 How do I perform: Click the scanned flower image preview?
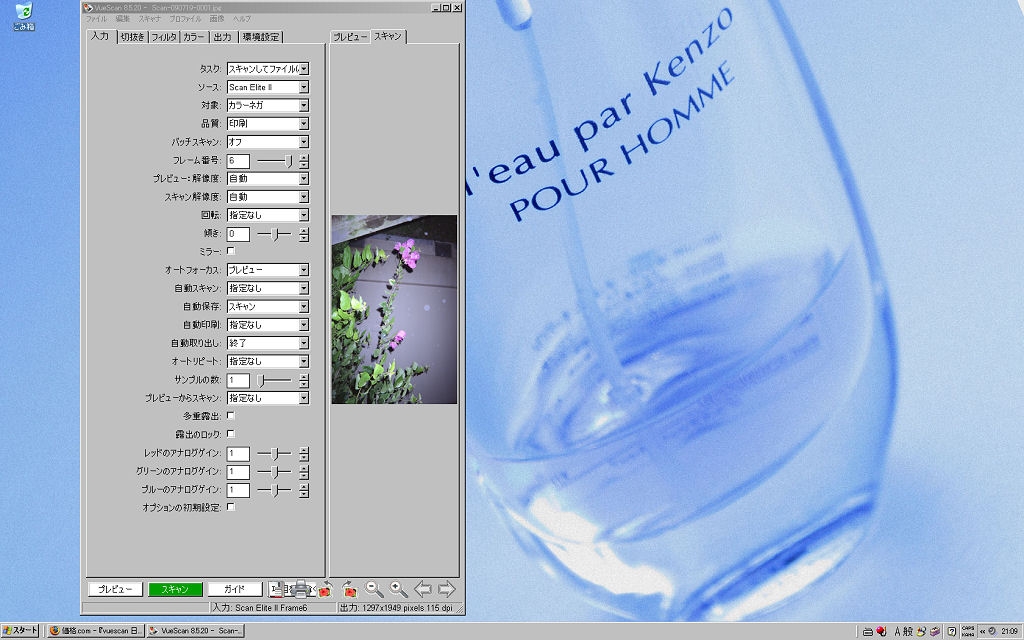(x=394, y=310)
